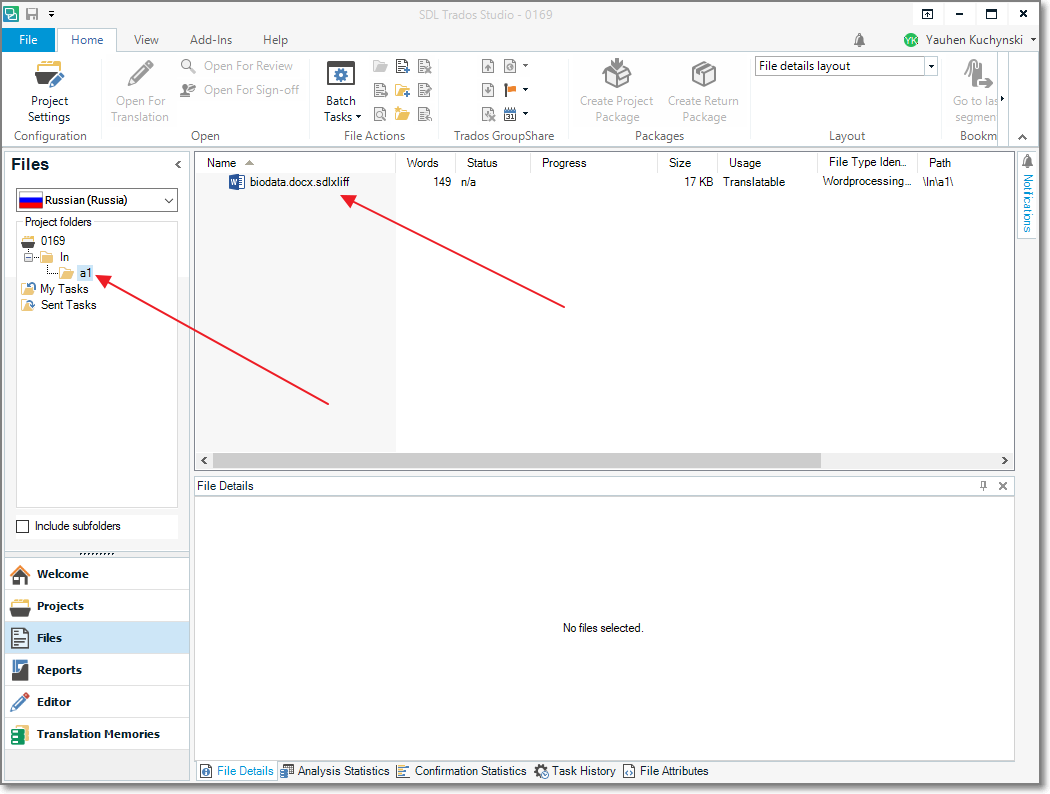Expand dropdown arrow next to globe document icon
This screenshot has width=1050, height=794.
point(526,66)
